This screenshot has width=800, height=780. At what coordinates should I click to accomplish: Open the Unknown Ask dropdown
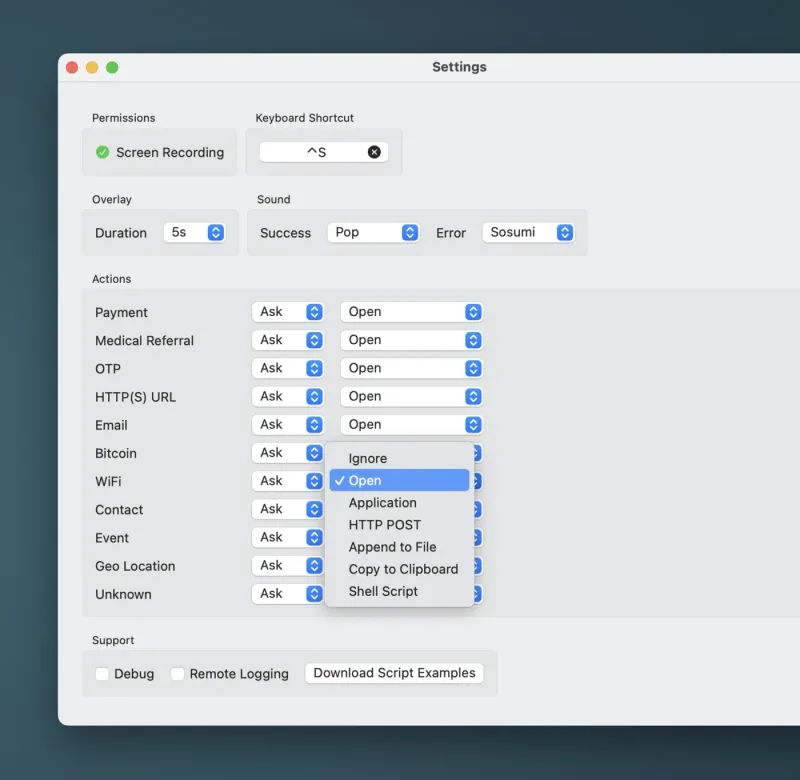point(288,594)
